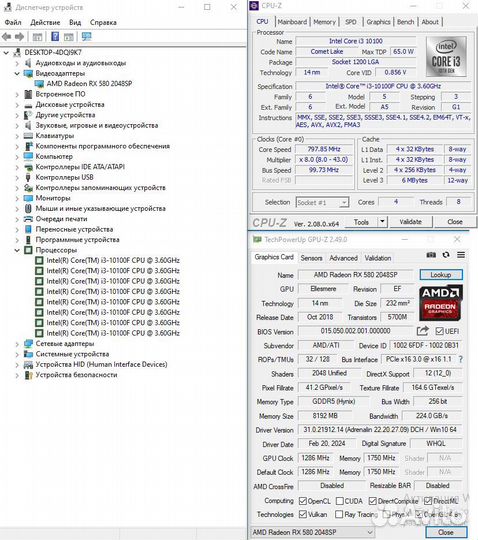Click the Дисковые устройства drive icon
Screen dimensions: 478x540
pyautogui.click(x=28, y=105)
